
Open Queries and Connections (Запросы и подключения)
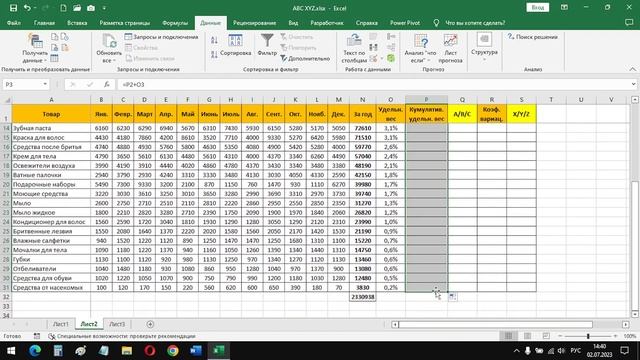coord(161,37)
